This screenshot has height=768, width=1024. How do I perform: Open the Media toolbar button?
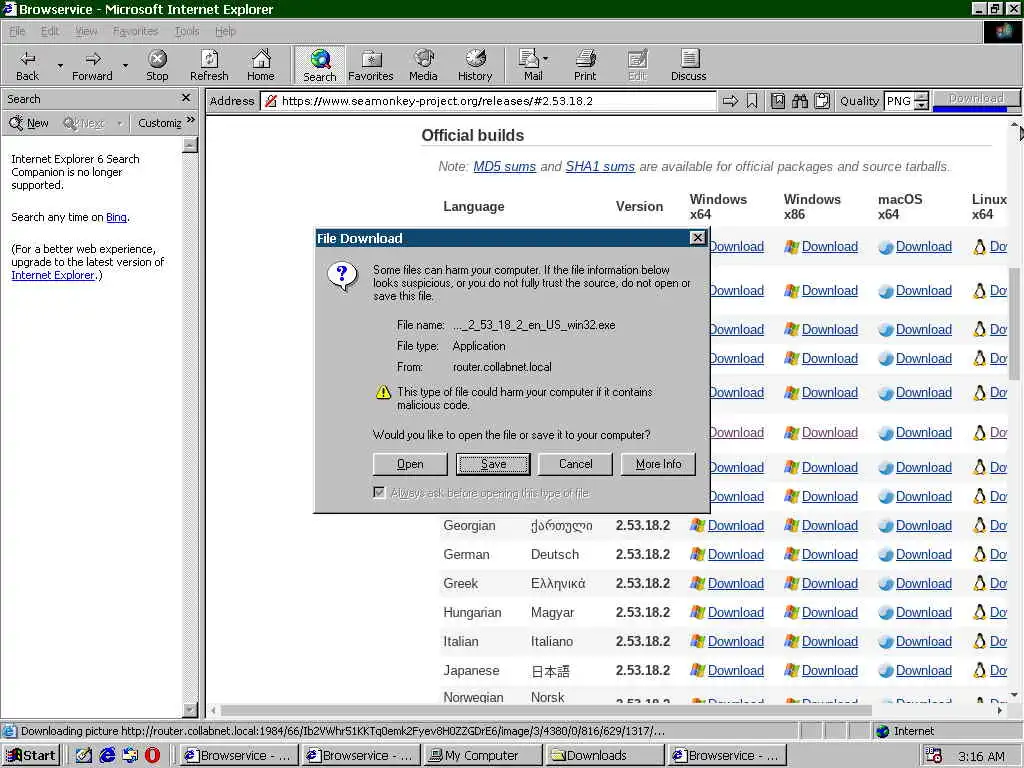pyautogui.click(x=423, y=65)
